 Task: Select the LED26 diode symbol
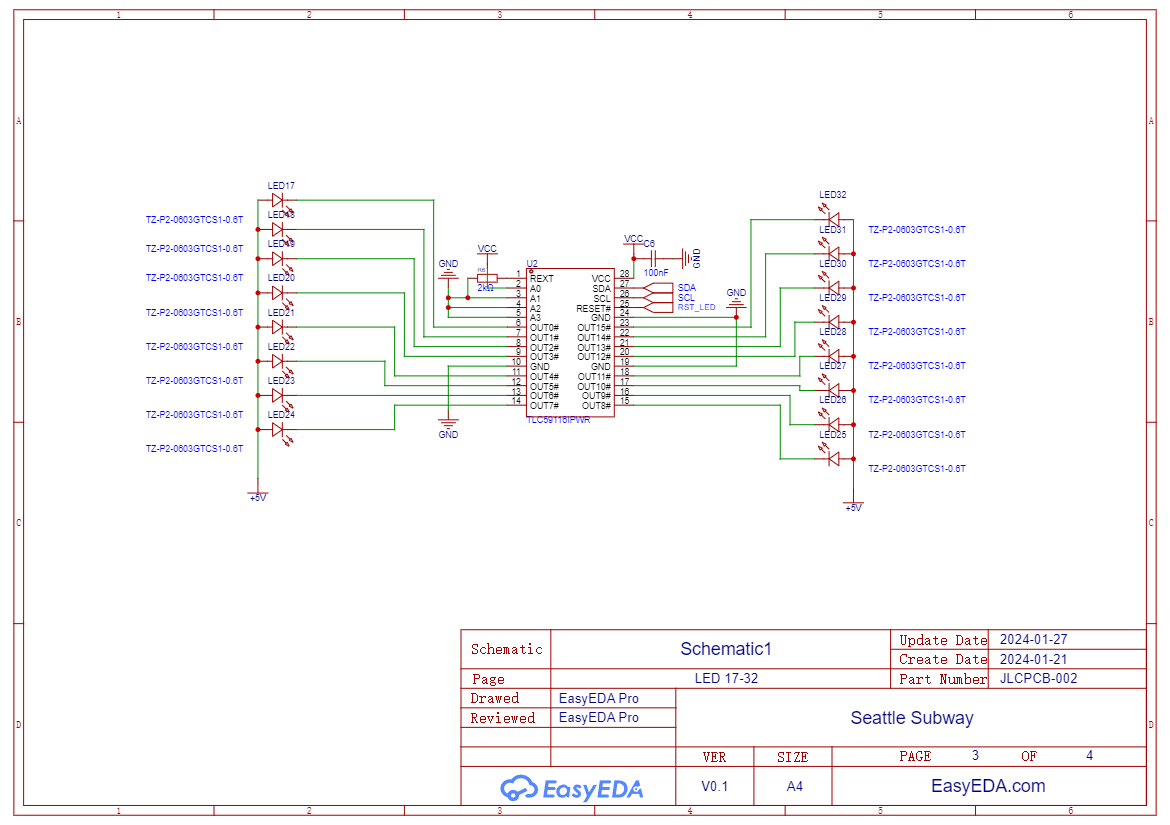tap(833, 424)
